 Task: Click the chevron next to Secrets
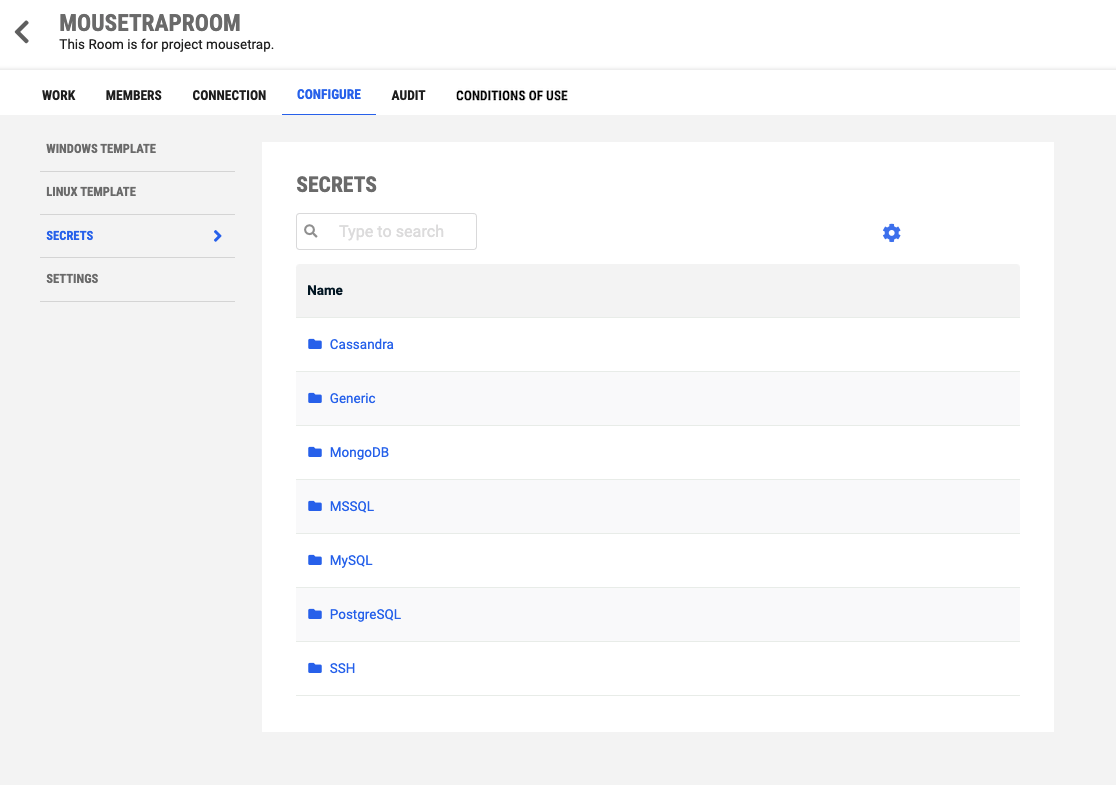pyautogui.click(x=218, y=236)
